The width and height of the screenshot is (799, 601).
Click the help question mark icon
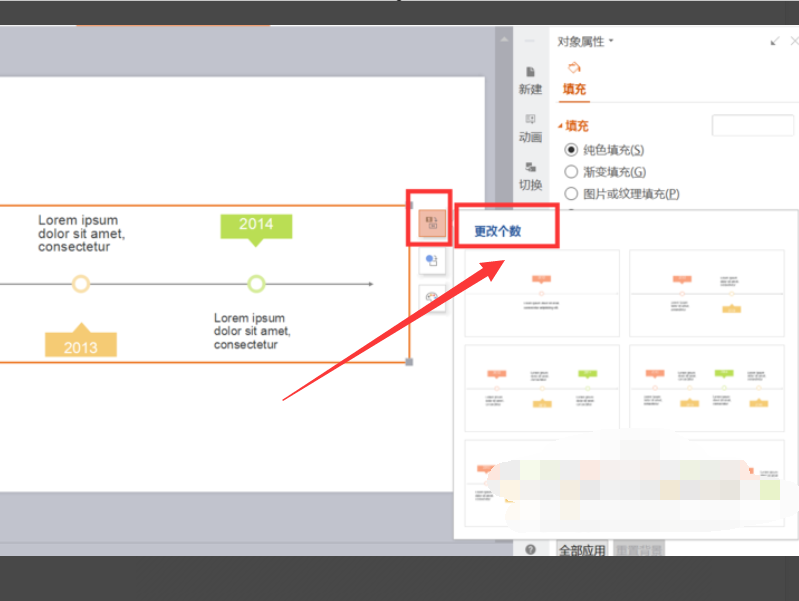[530, 550]
